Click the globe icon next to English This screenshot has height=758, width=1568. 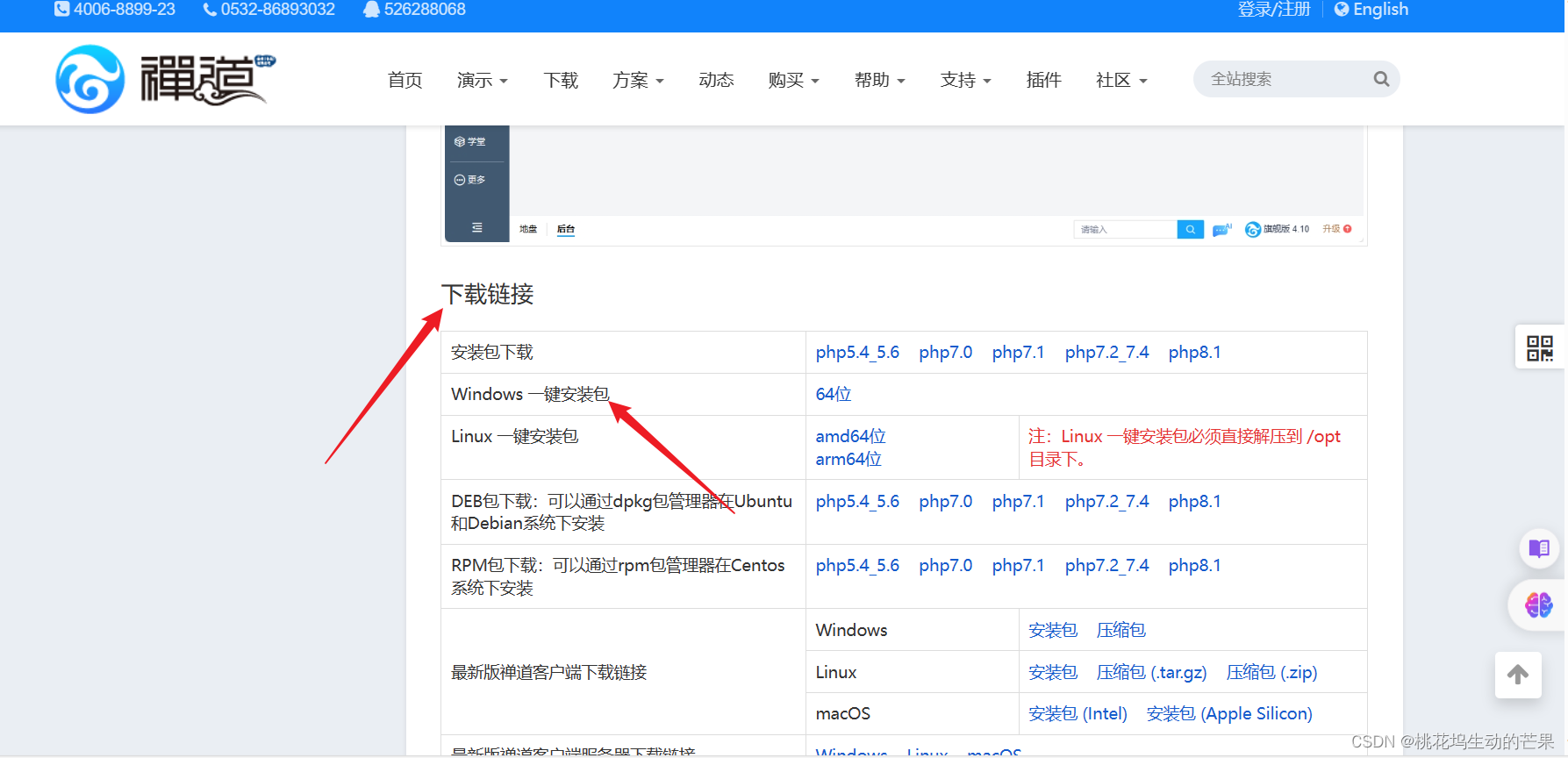point(1341,9)
